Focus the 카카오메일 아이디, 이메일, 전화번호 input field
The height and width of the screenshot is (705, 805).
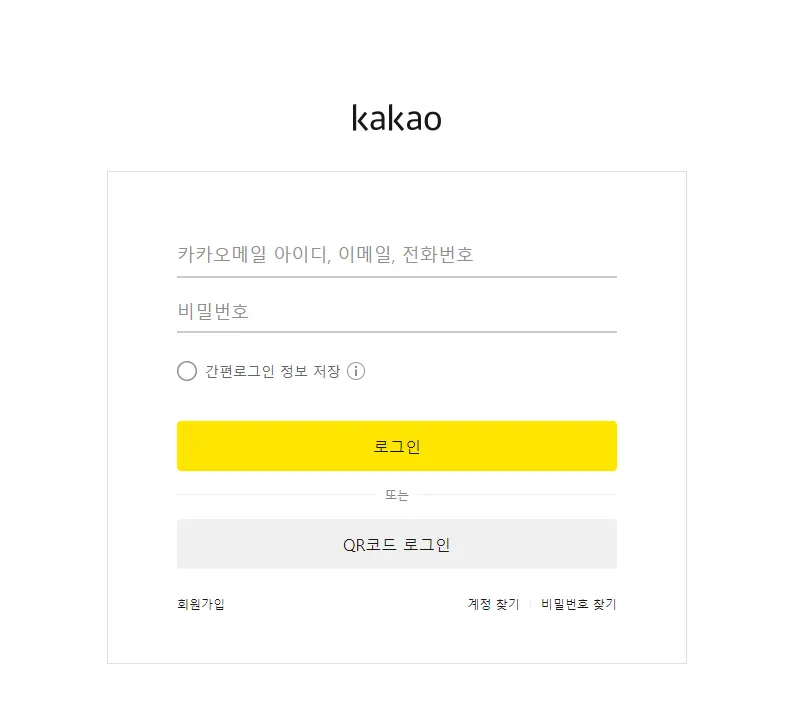click(x=396, y=254)
